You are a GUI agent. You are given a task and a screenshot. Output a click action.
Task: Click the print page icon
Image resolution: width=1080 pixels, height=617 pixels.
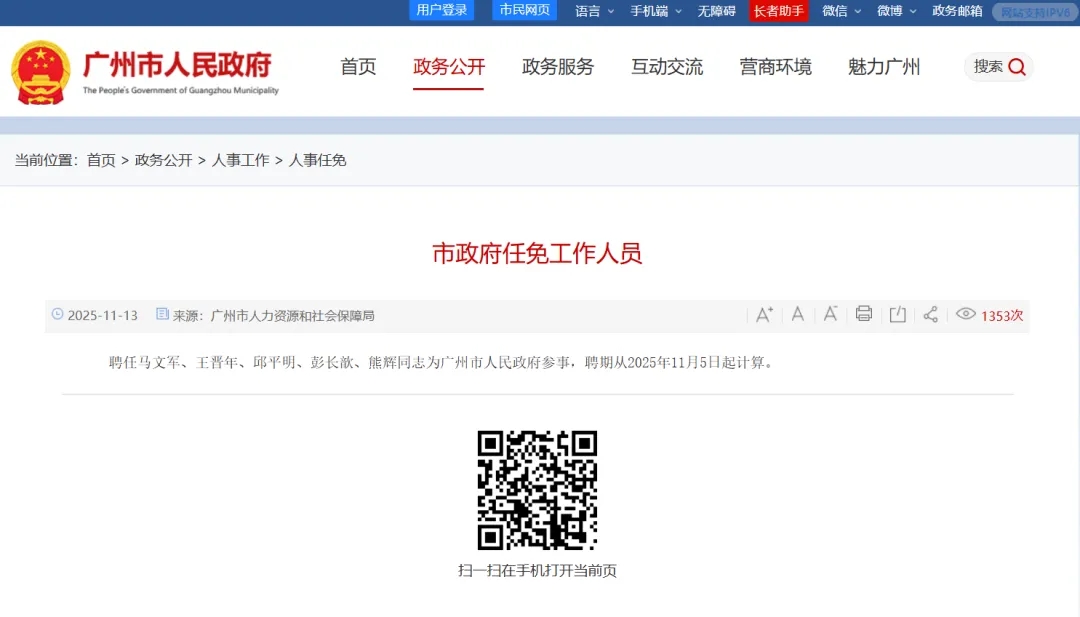[x=864, y=314]
